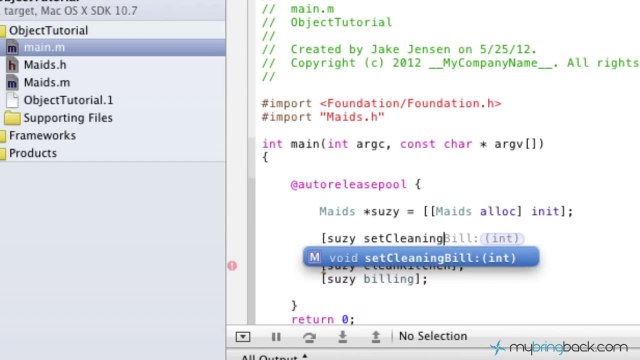
Task: Click the Step Into debug button
Action: [342, 337]
